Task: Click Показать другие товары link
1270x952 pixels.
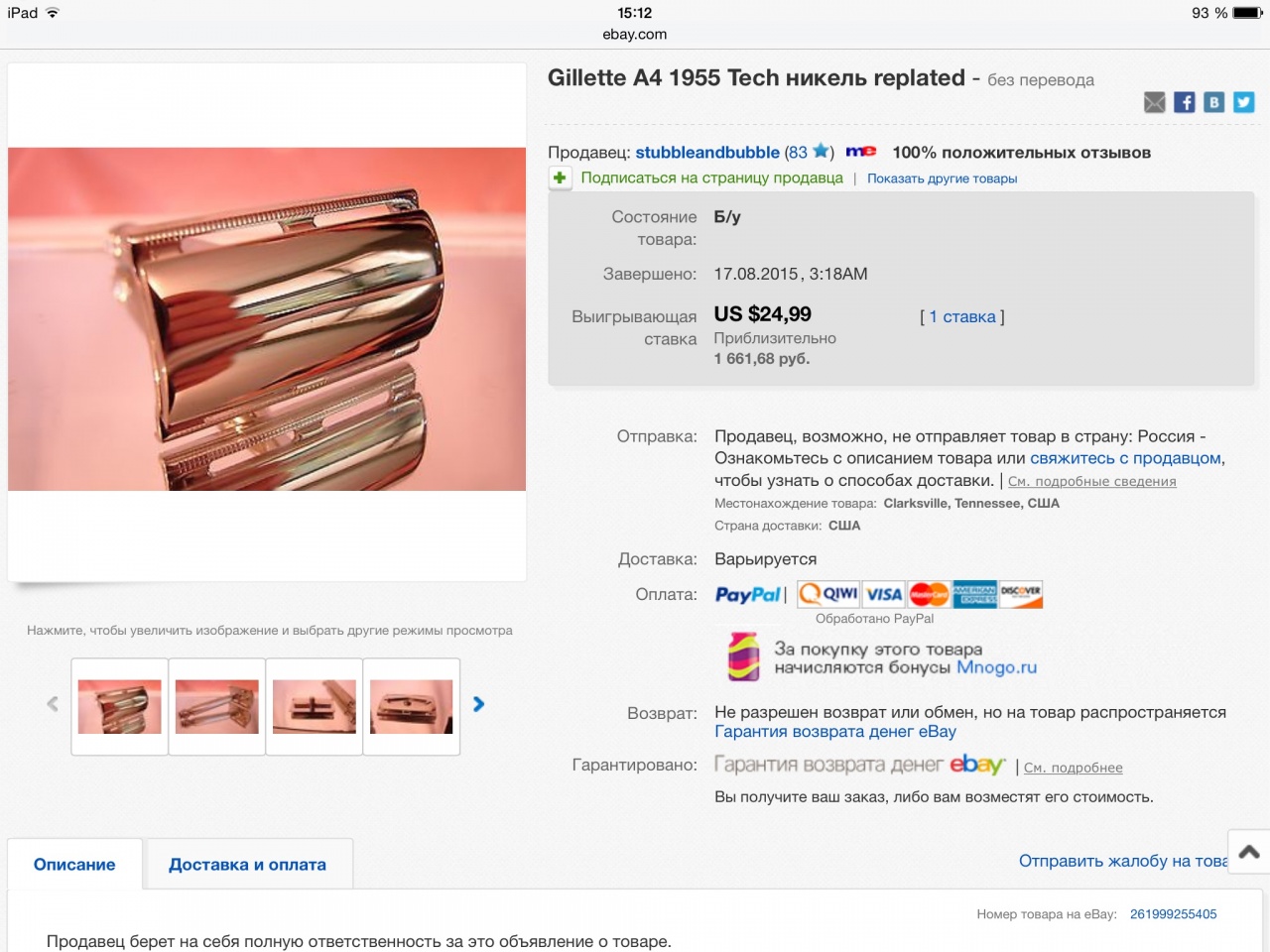Action: pos(942,178)
